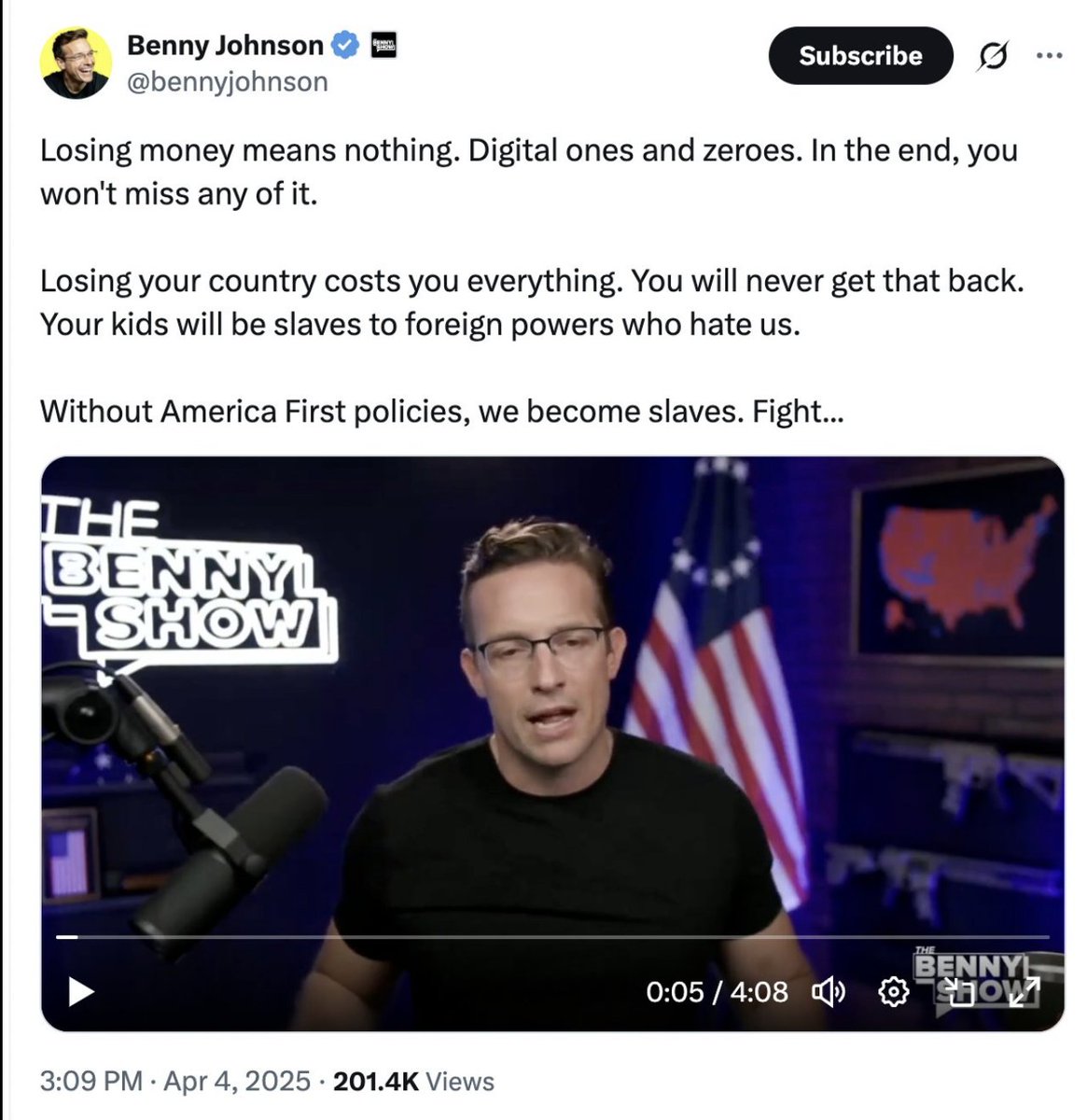The width and height of the screenshot is (1087, 1120).
Task: Mute the video using the speaker icon
Action: click(x=829, y=992)
